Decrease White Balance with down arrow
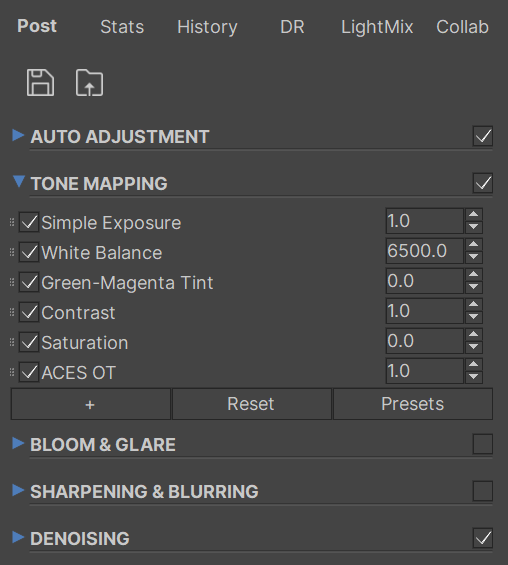The image size is (508, 565). (x=473, y=257)
